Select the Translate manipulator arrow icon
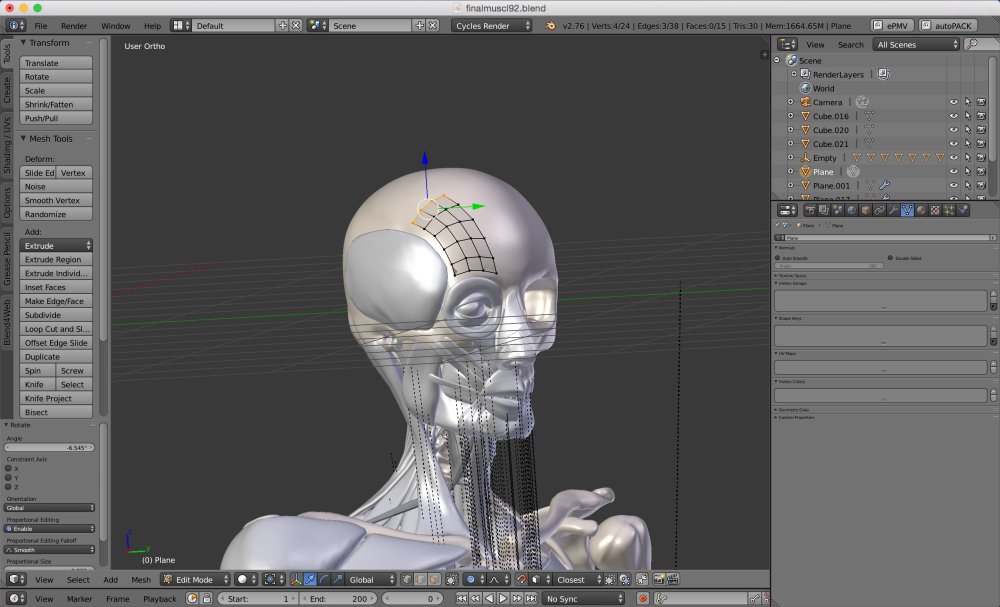This screenshot has height=607, width=1000. pos(310,580)
